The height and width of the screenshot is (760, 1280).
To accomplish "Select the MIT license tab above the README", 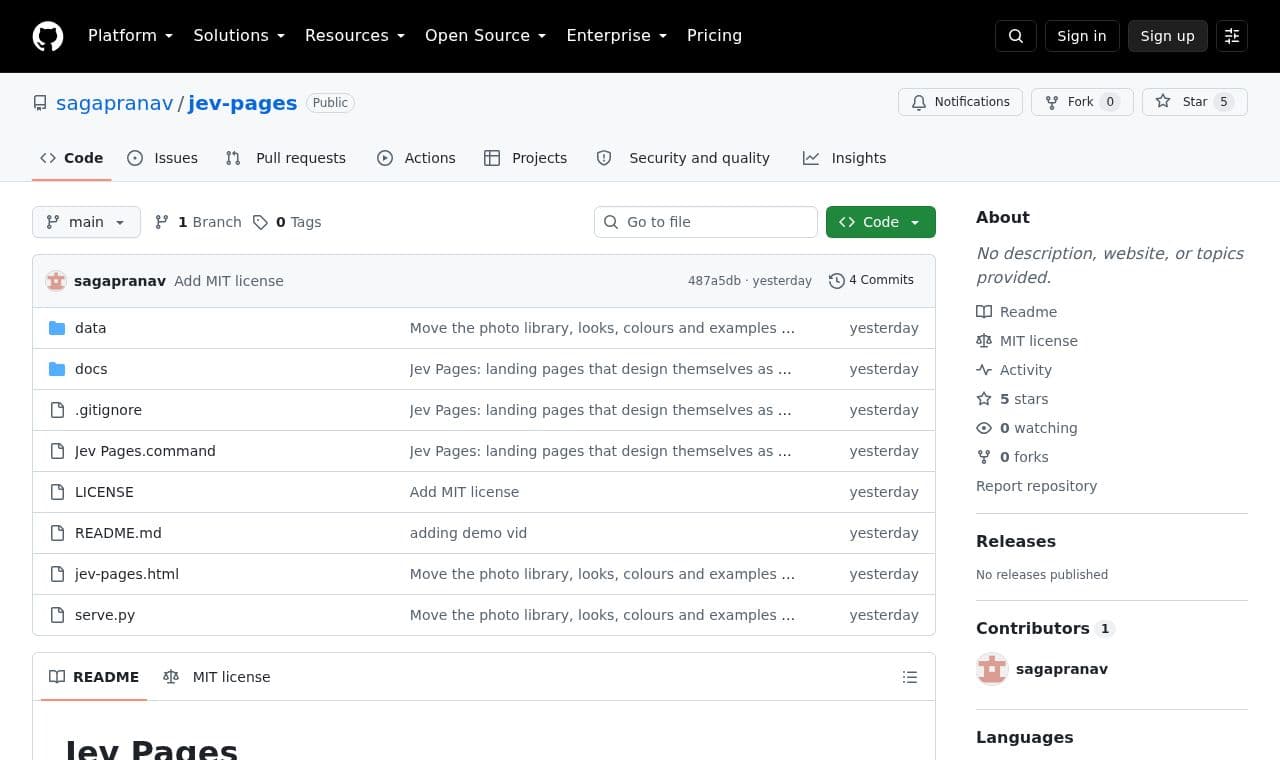I will coord(217,677).
